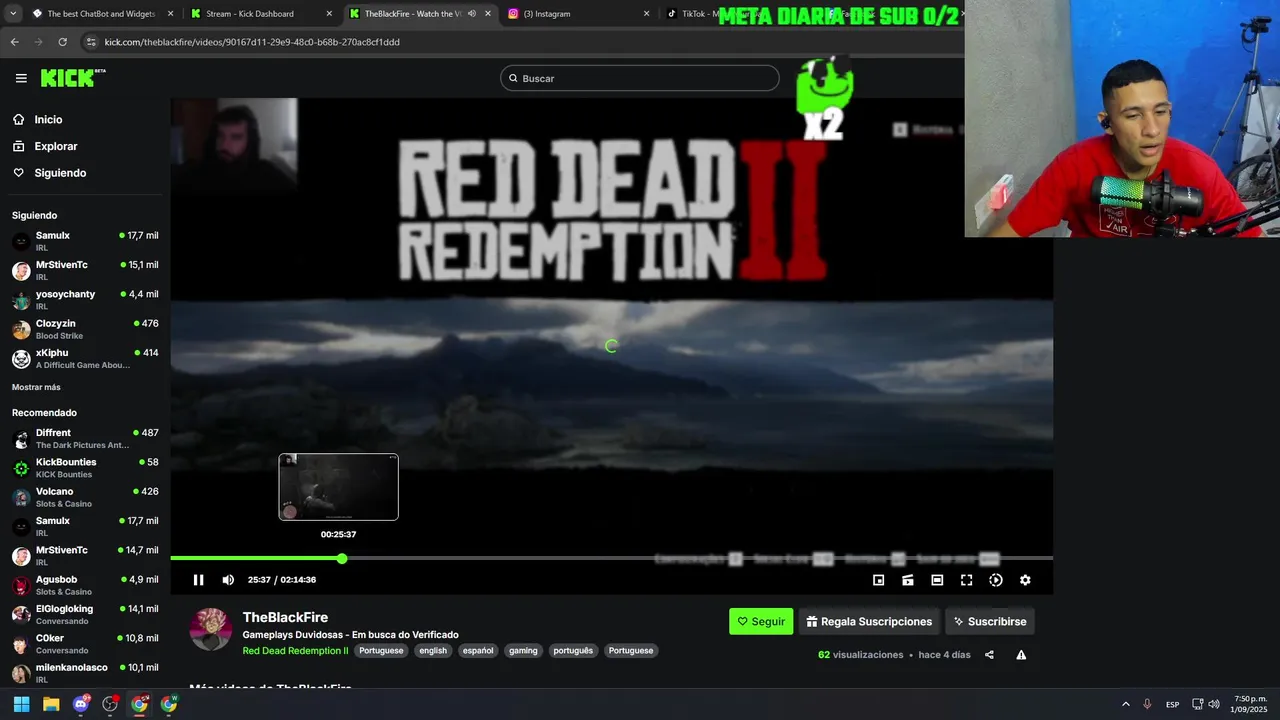This screenshot has width=1280, height=720.
Task: Open Siguiendo page in sidebar
Action: (60, 173)
